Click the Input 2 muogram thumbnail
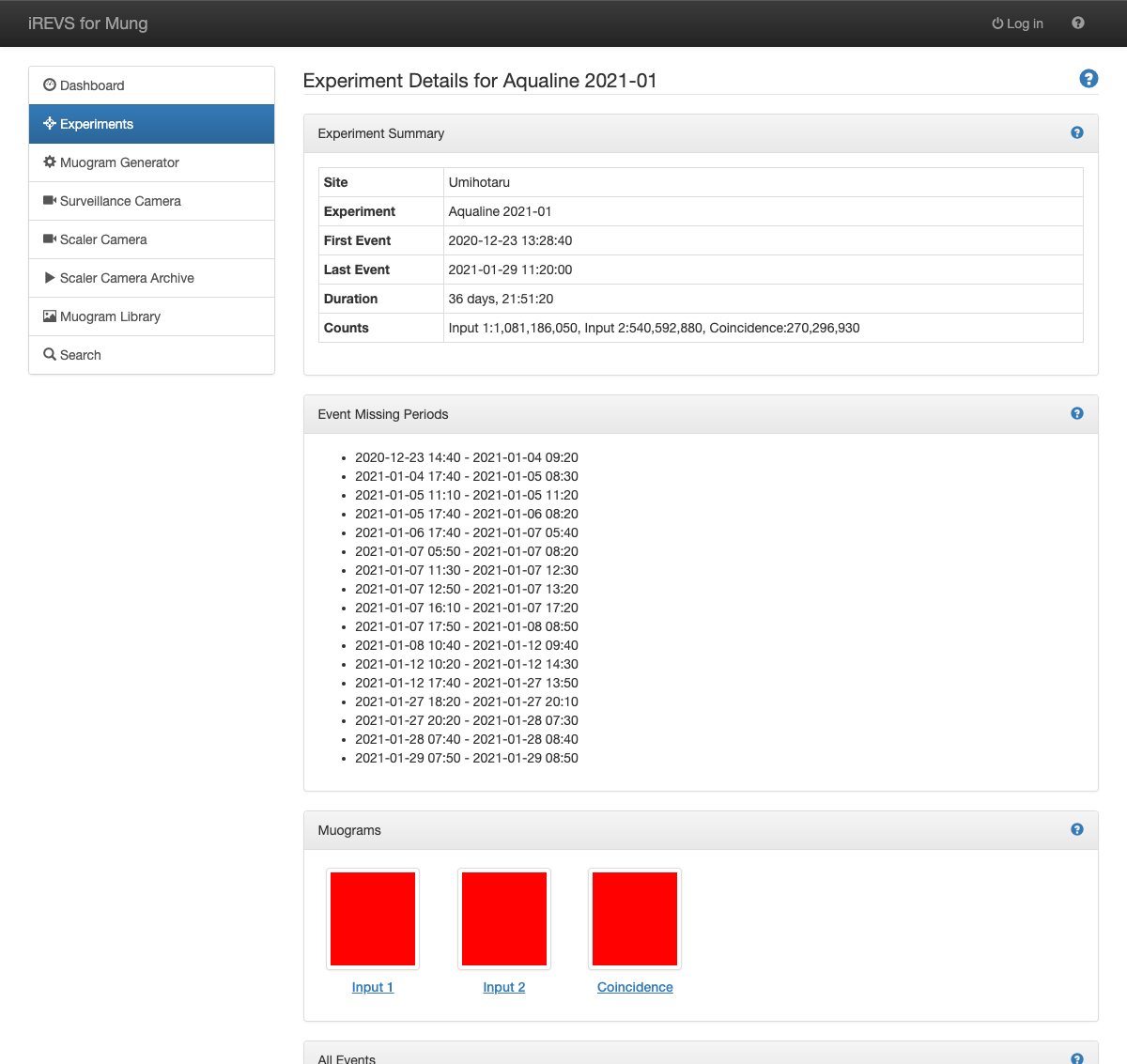Screen dimensions: 1127x1064 (504, 918)
